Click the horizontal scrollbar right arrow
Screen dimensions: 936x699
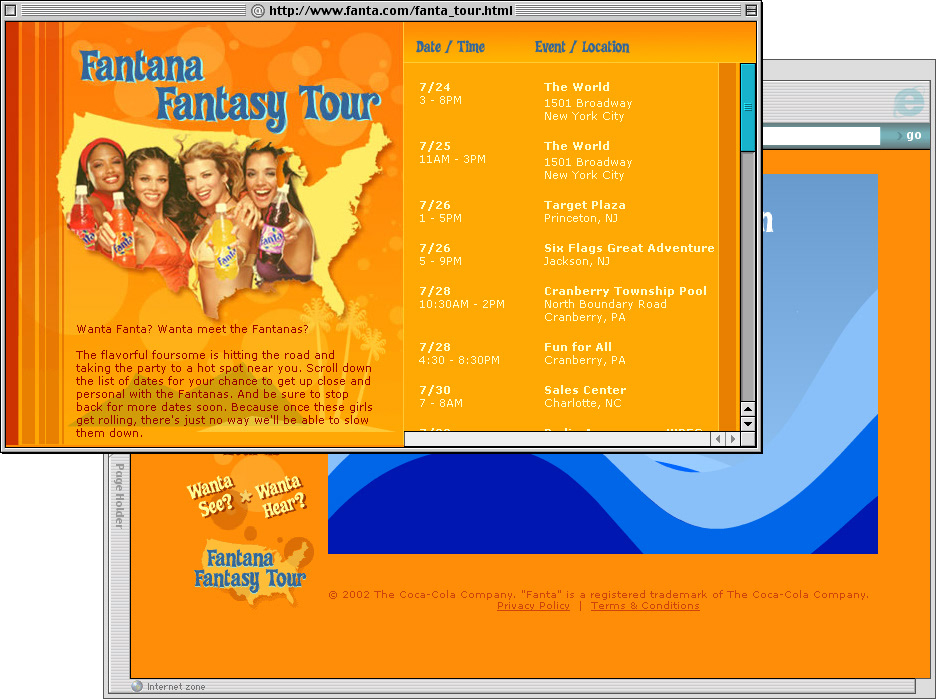click(732, 439)
